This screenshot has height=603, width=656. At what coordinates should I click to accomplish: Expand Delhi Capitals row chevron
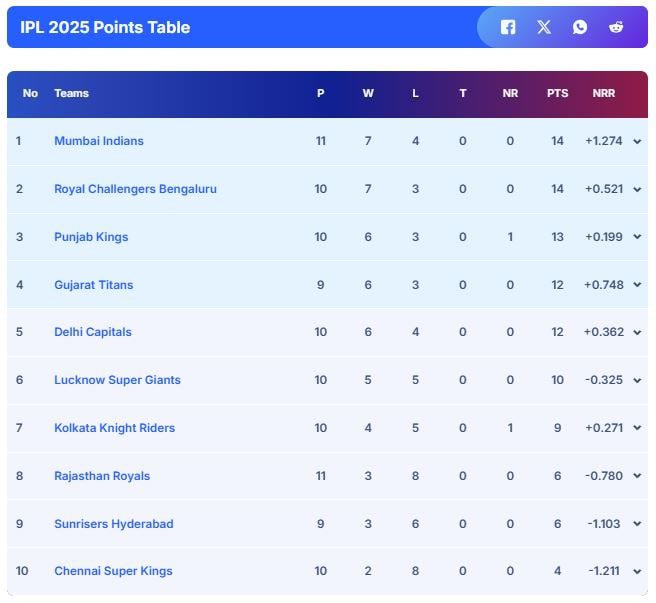pos(637,333)
